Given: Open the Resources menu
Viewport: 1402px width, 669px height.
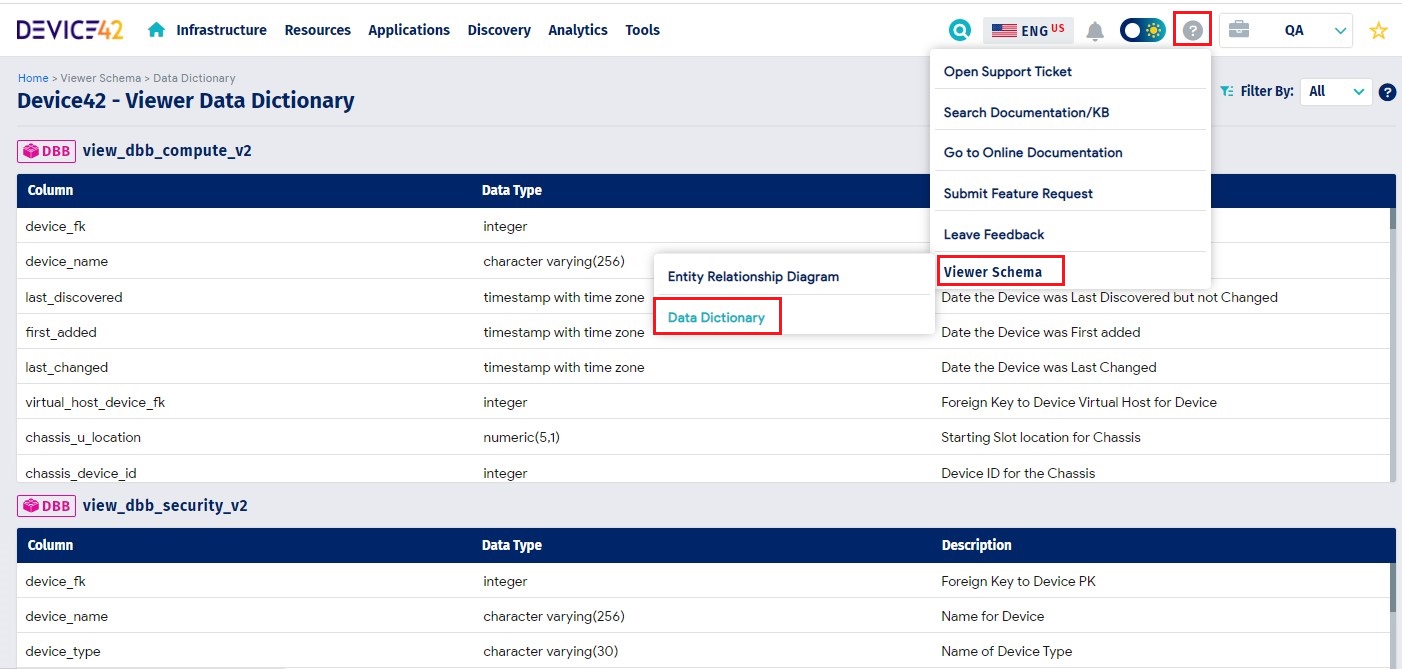Looking at the screenshot, I should coord(317,30).
